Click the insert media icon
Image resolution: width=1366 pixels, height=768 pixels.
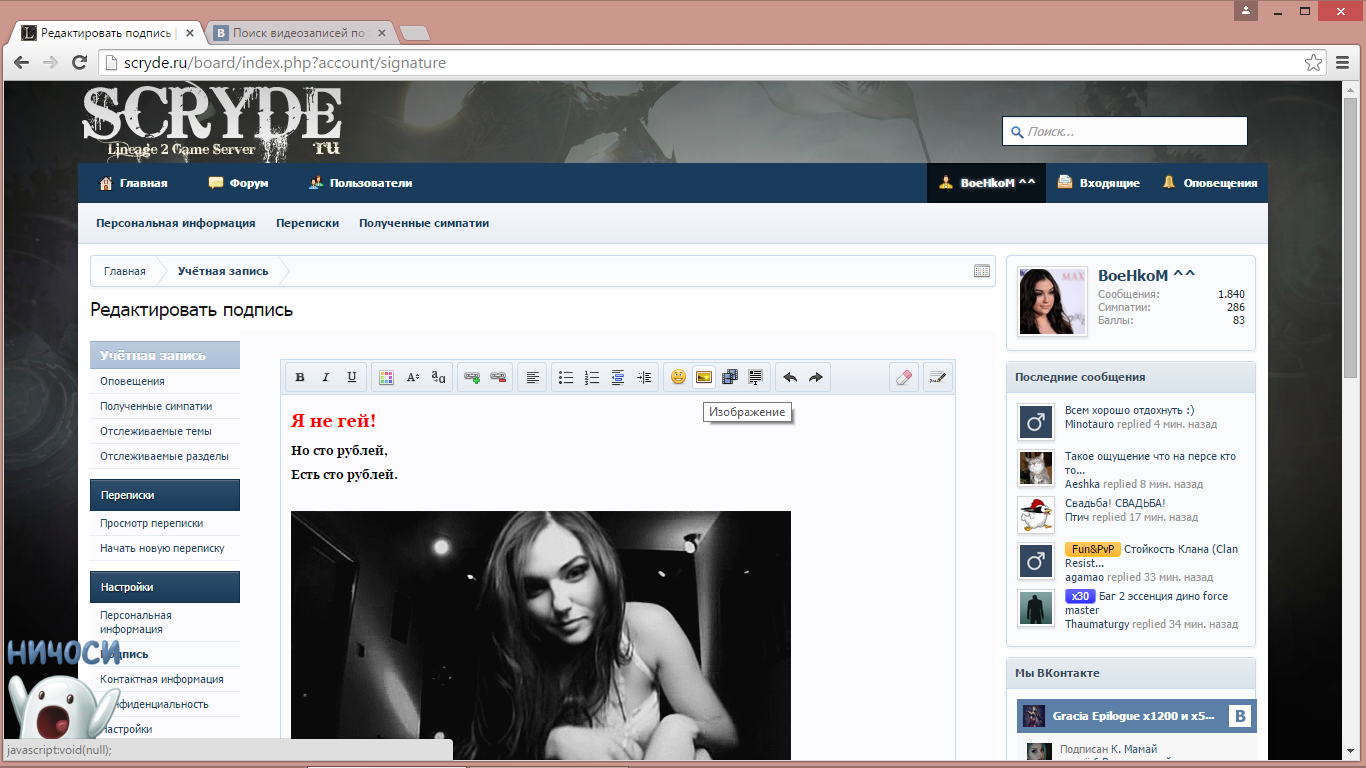730,377
